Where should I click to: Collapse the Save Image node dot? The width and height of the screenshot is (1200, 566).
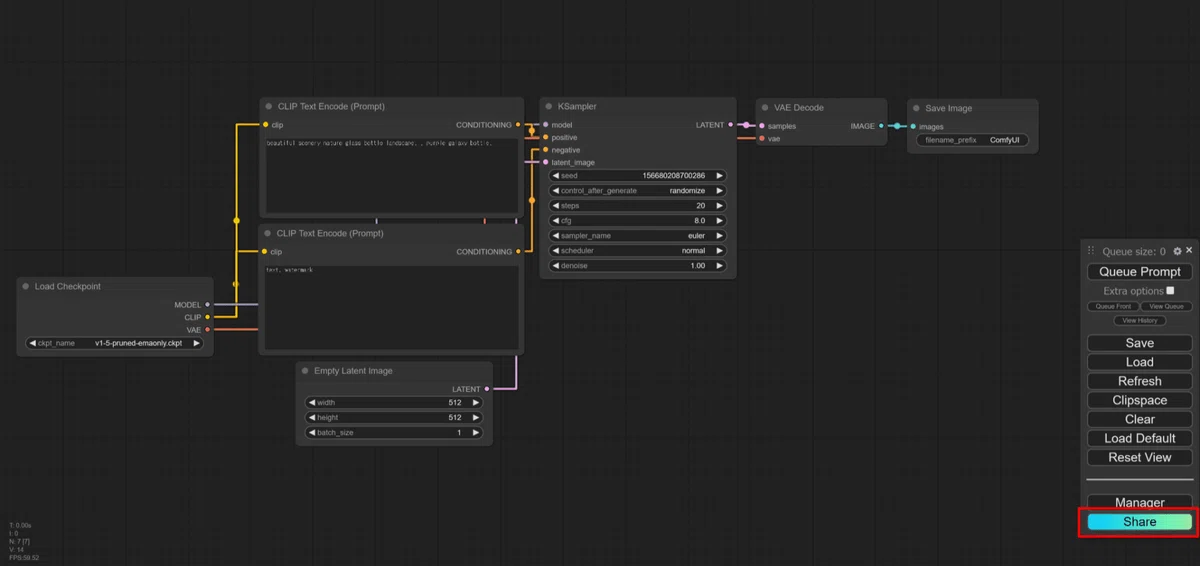click(916, 108)
